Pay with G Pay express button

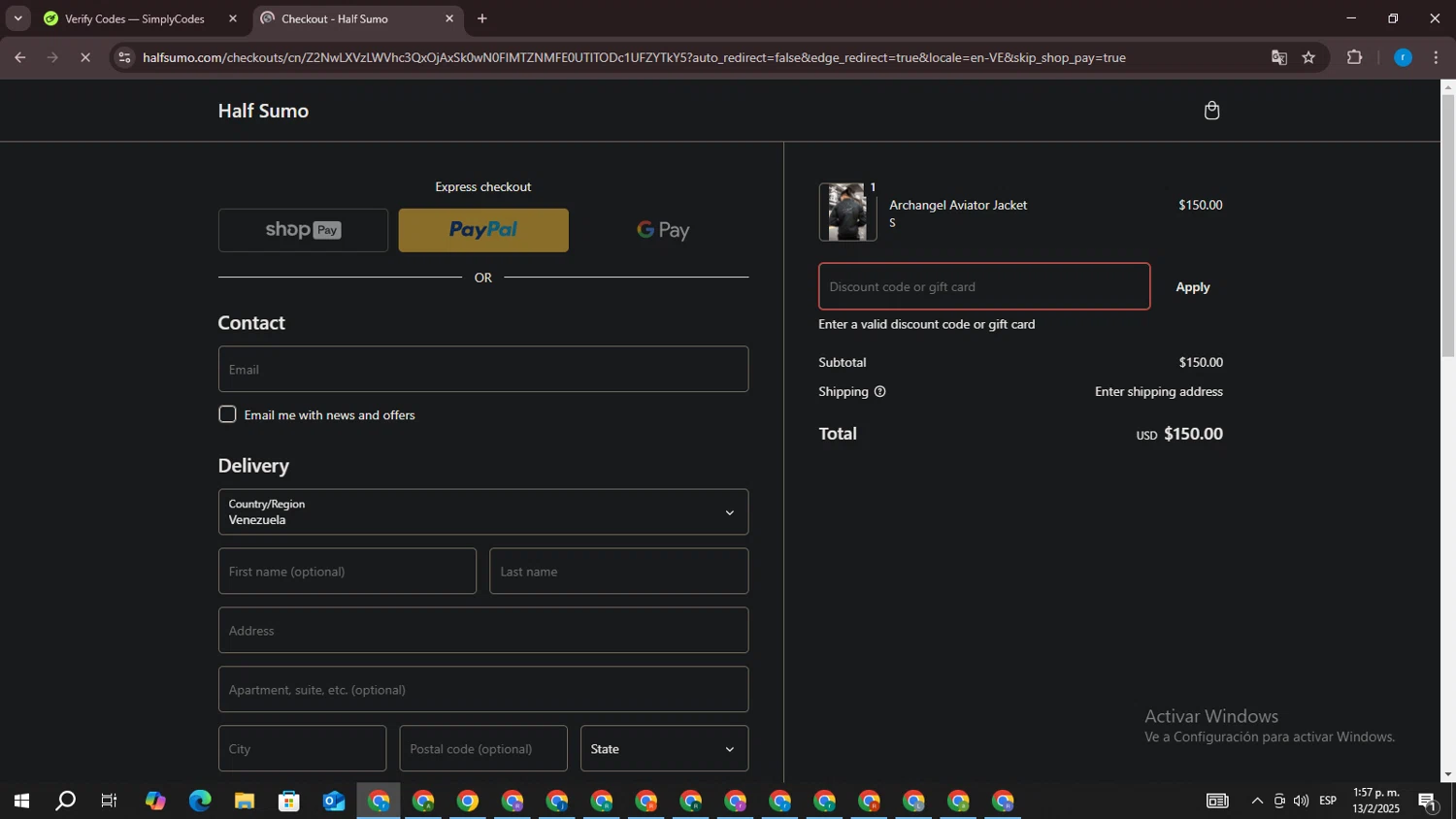click(x=664, y=230)
